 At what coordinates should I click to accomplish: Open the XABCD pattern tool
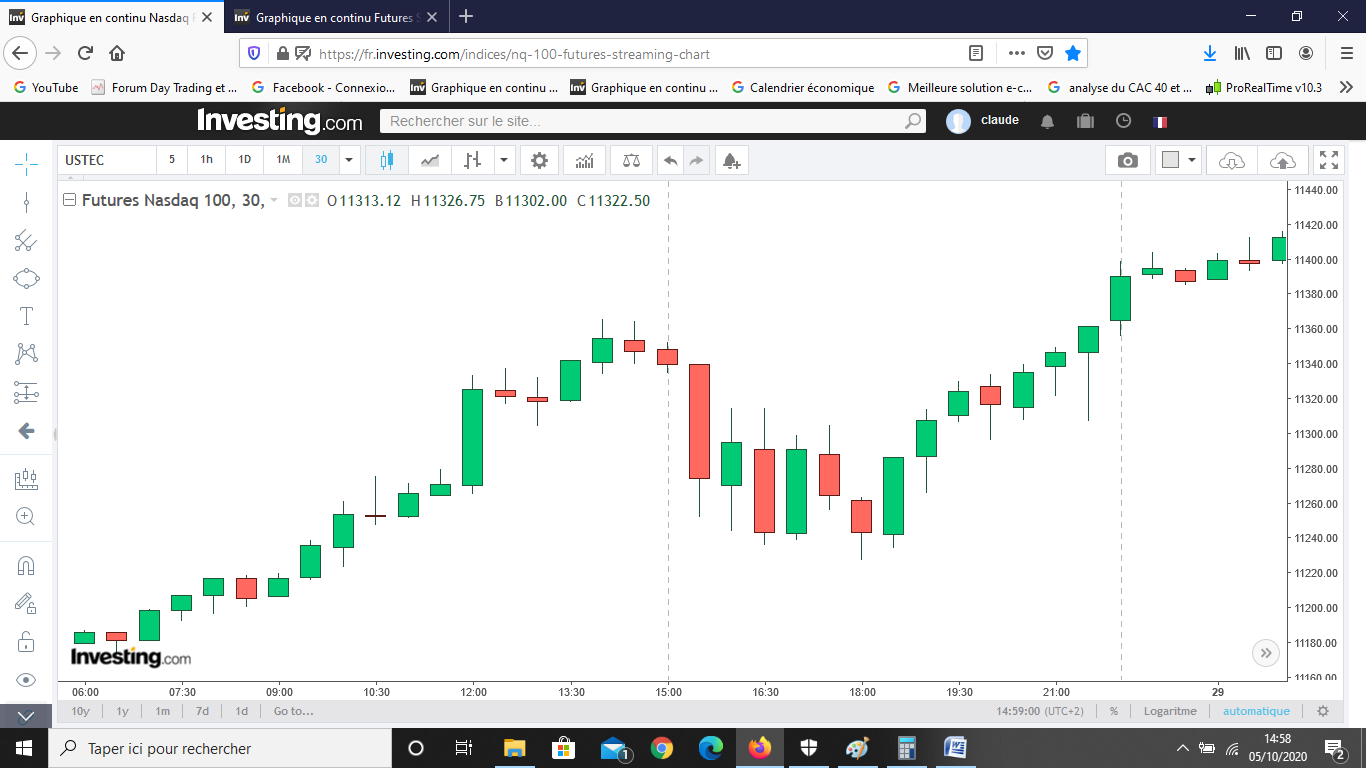(26, 354)
